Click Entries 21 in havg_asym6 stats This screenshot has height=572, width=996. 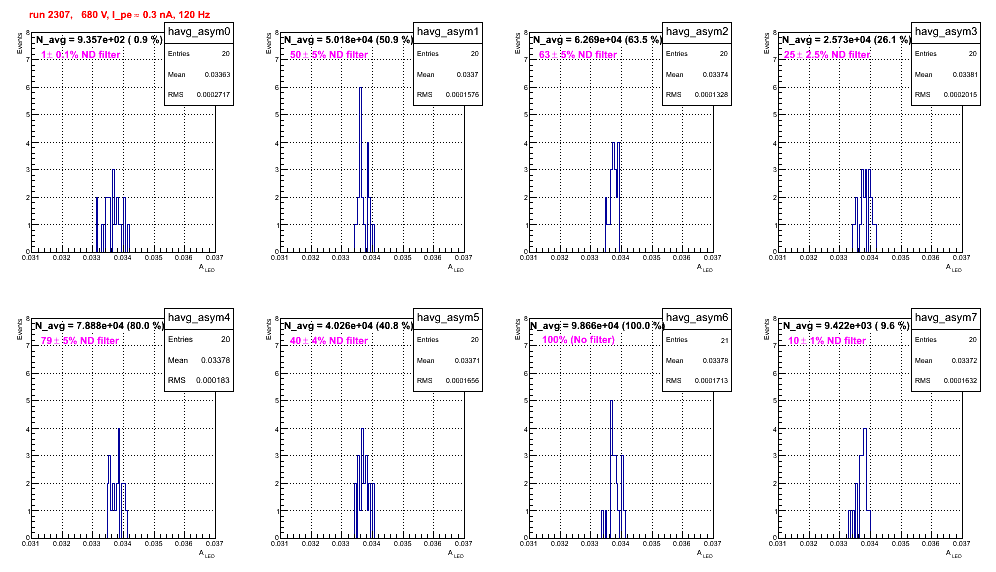(x=697, y=339)
